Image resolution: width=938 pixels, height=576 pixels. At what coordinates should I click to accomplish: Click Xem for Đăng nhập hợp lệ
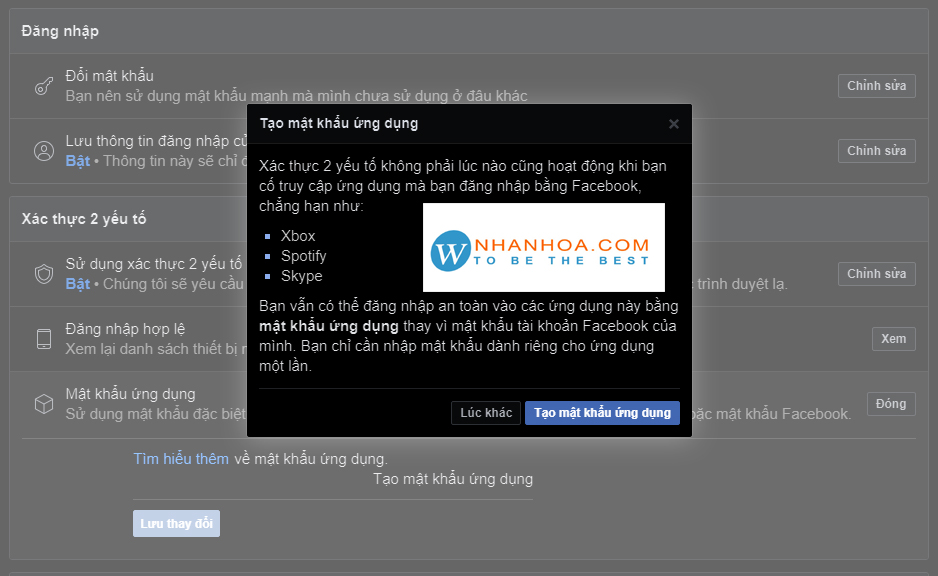pyautogui.click(x=893, y=339)
